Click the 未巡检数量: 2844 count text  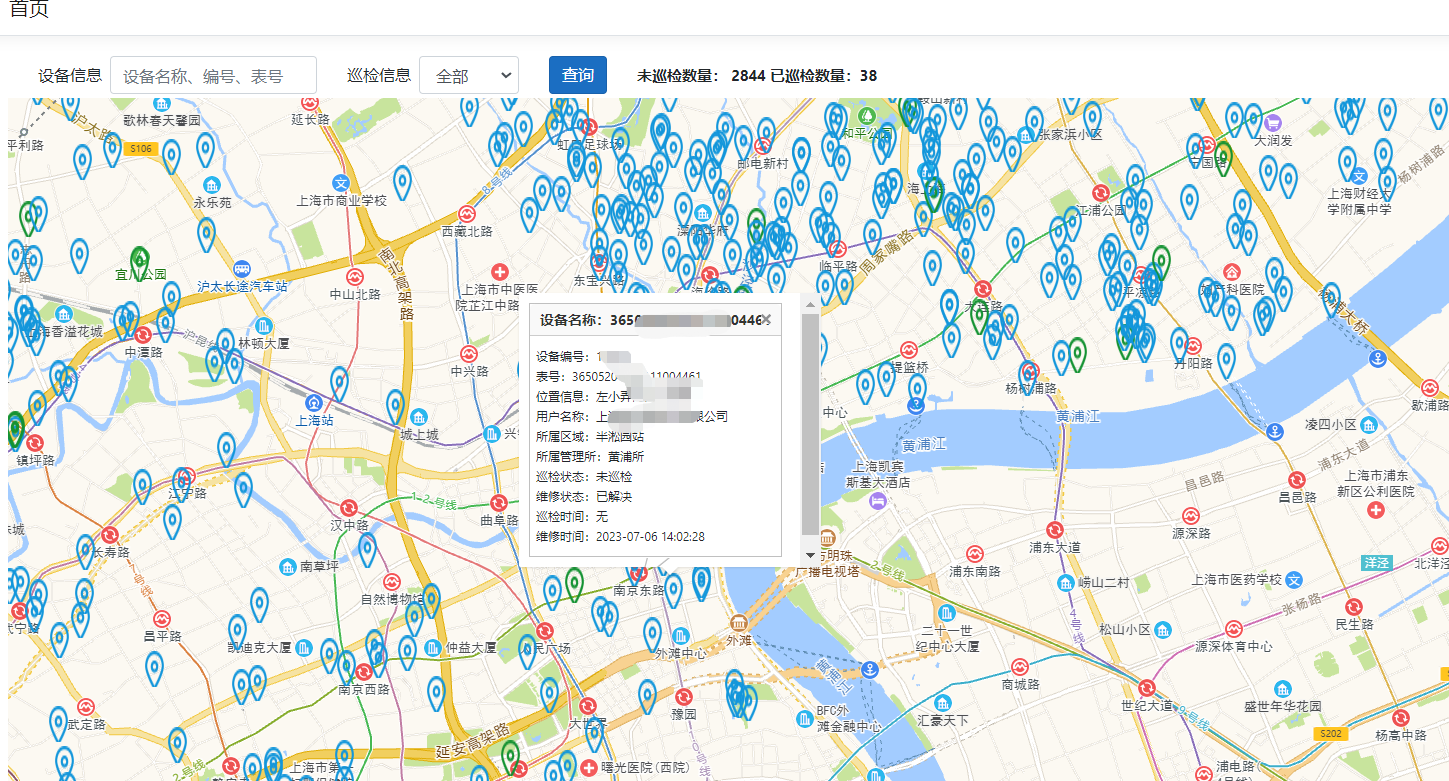(701, 75)
